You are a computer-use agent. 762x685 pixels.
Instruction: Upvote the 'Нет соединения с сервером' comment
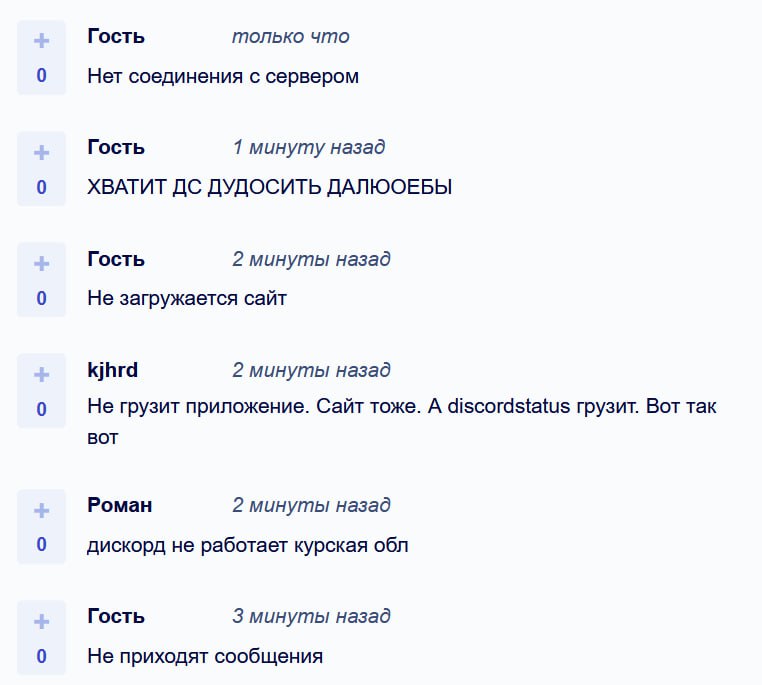41,41
